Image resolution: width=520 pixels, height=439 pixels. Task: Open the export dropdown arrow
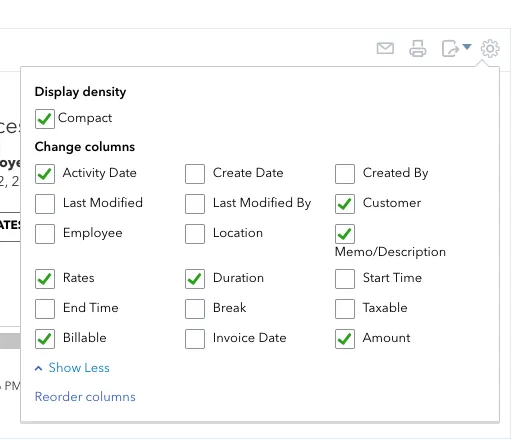[x=467, y=47]
